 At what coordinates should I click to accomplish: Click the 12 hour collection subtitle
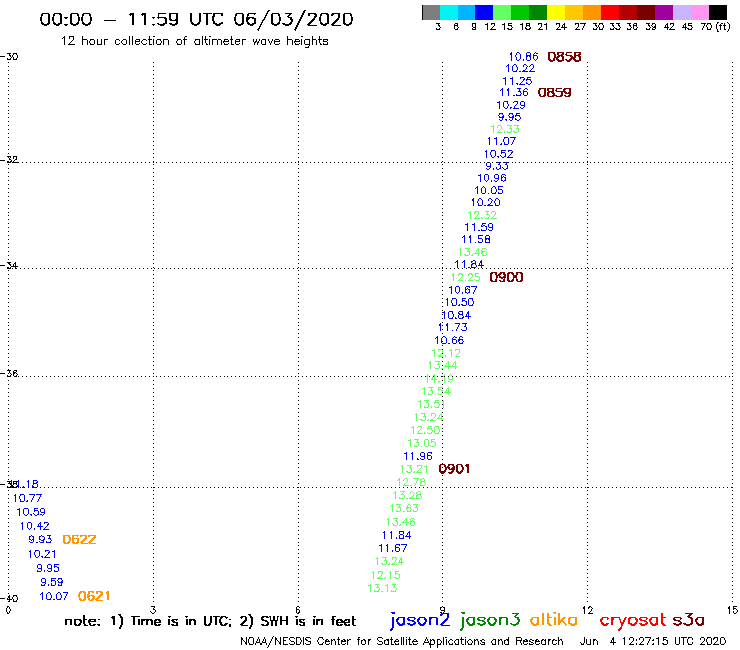(x=194, y=41)
